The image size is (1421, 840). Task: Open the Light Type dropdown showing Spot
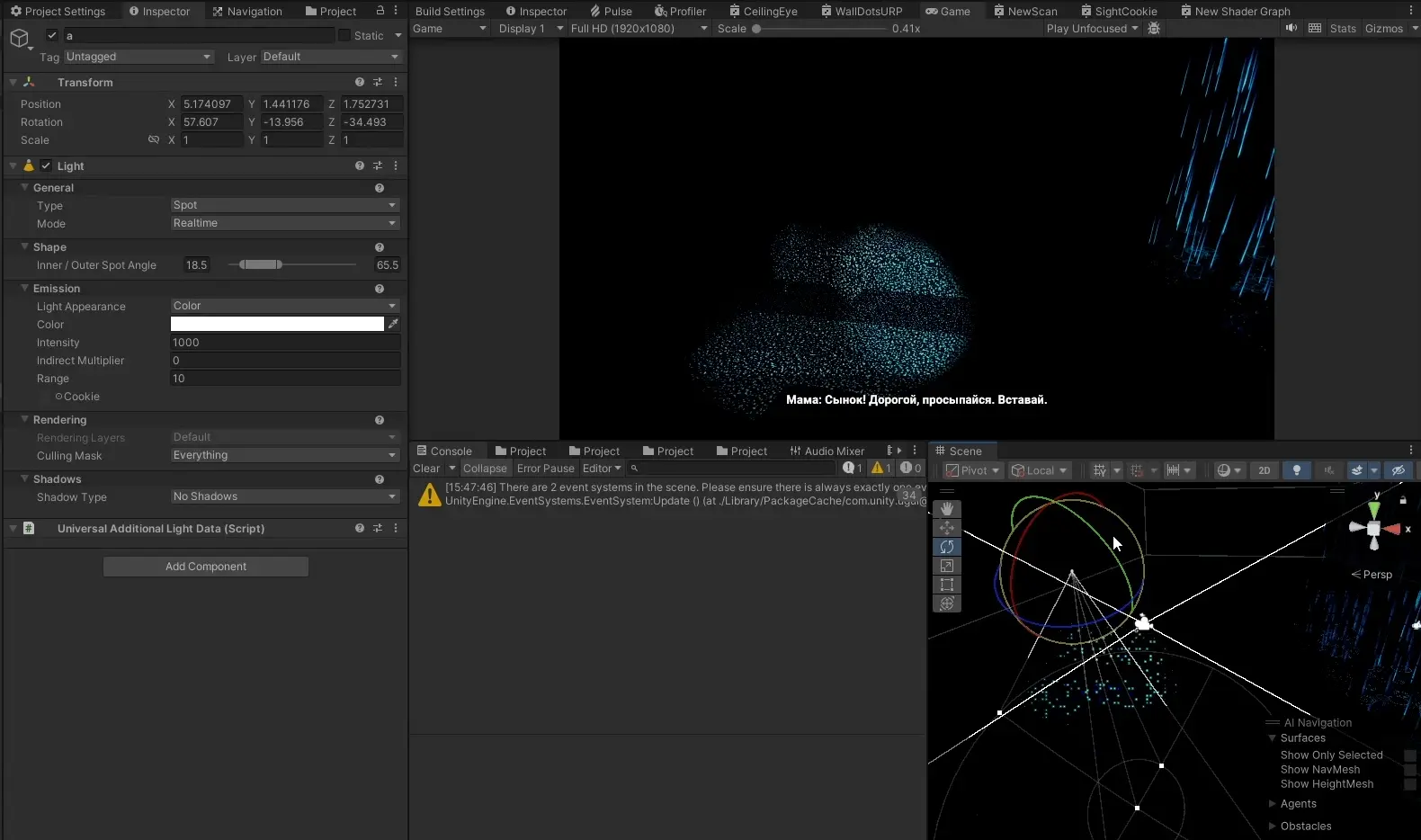pyautogui.click(x=284, y=205)
